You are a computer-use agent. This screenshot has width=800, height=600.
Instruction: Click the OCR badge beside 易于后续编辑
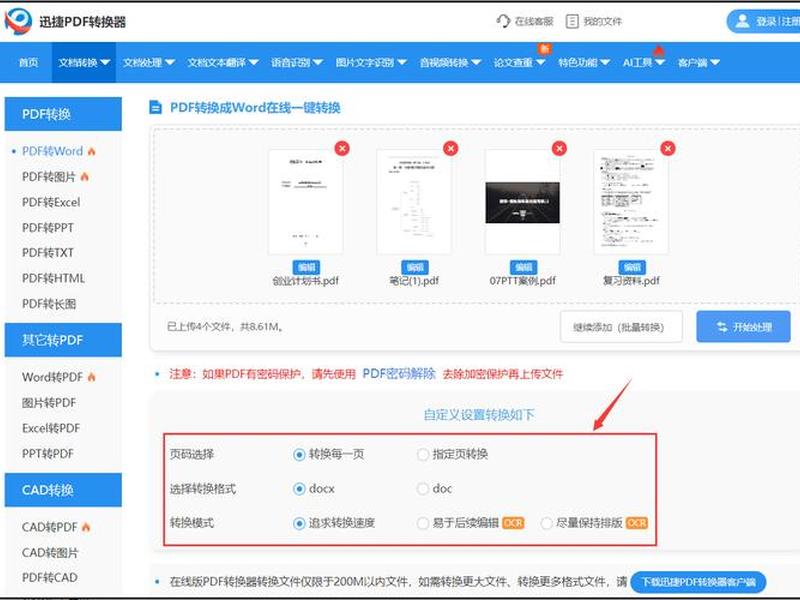point(513,523)
